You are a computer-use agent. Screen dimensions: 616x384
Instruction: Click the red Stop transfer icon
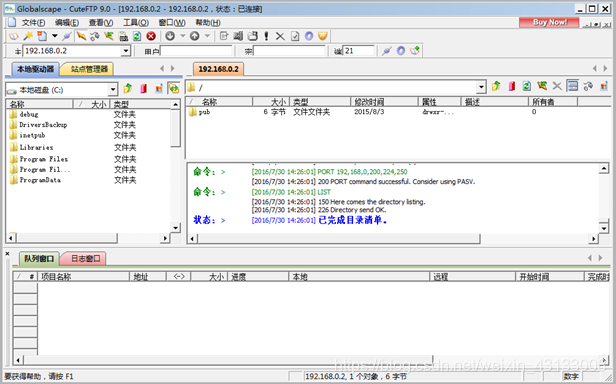tap(151, 36)
